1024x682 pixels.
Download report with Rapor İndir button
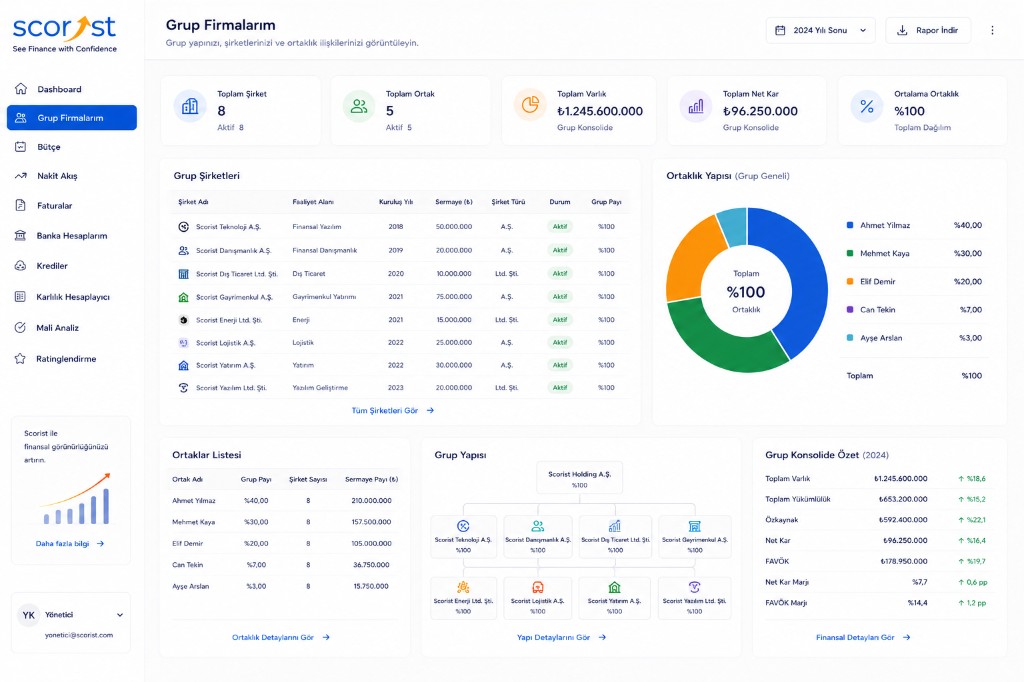click(928, 30)
